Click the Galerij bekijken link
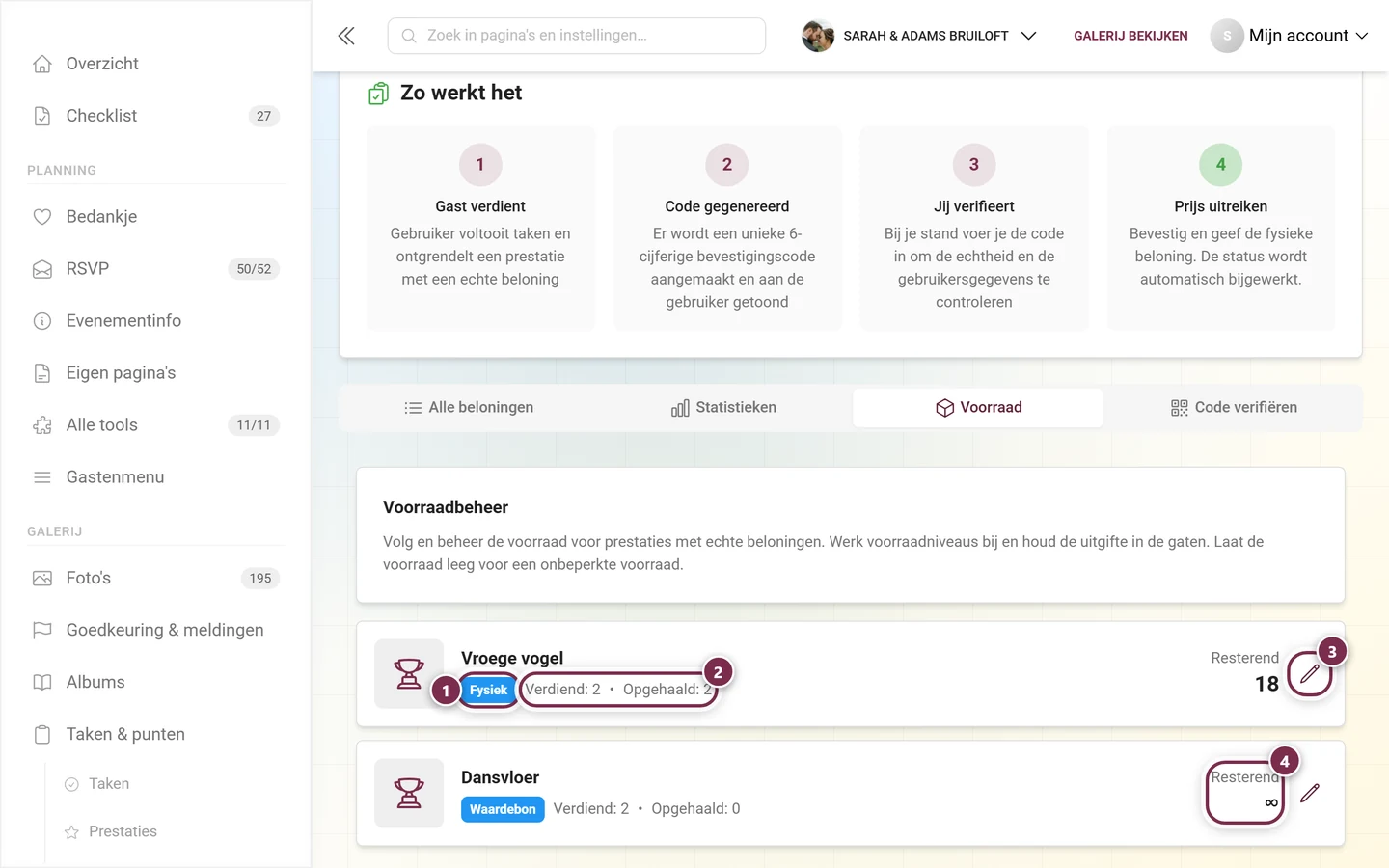This screenshot has width=1389, height=868. [1130, 36]
